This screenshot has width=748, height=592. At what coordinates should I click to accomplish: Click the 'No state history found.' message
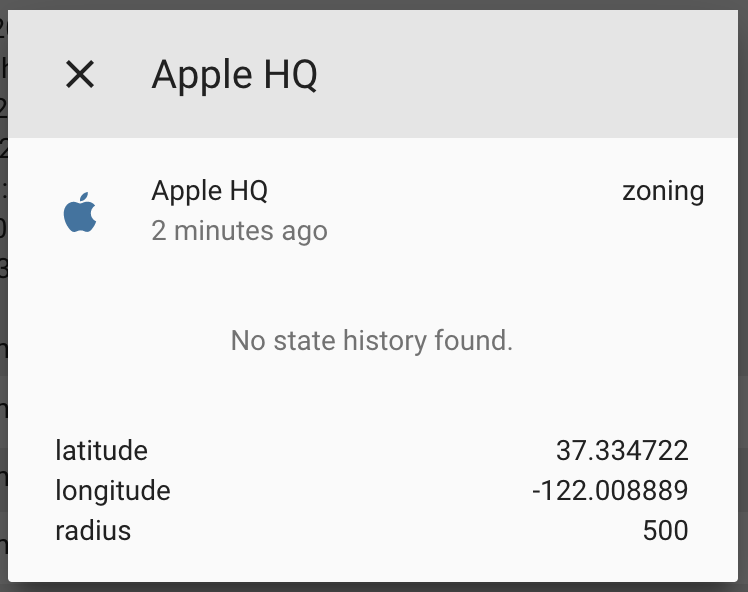pos(372,341)
